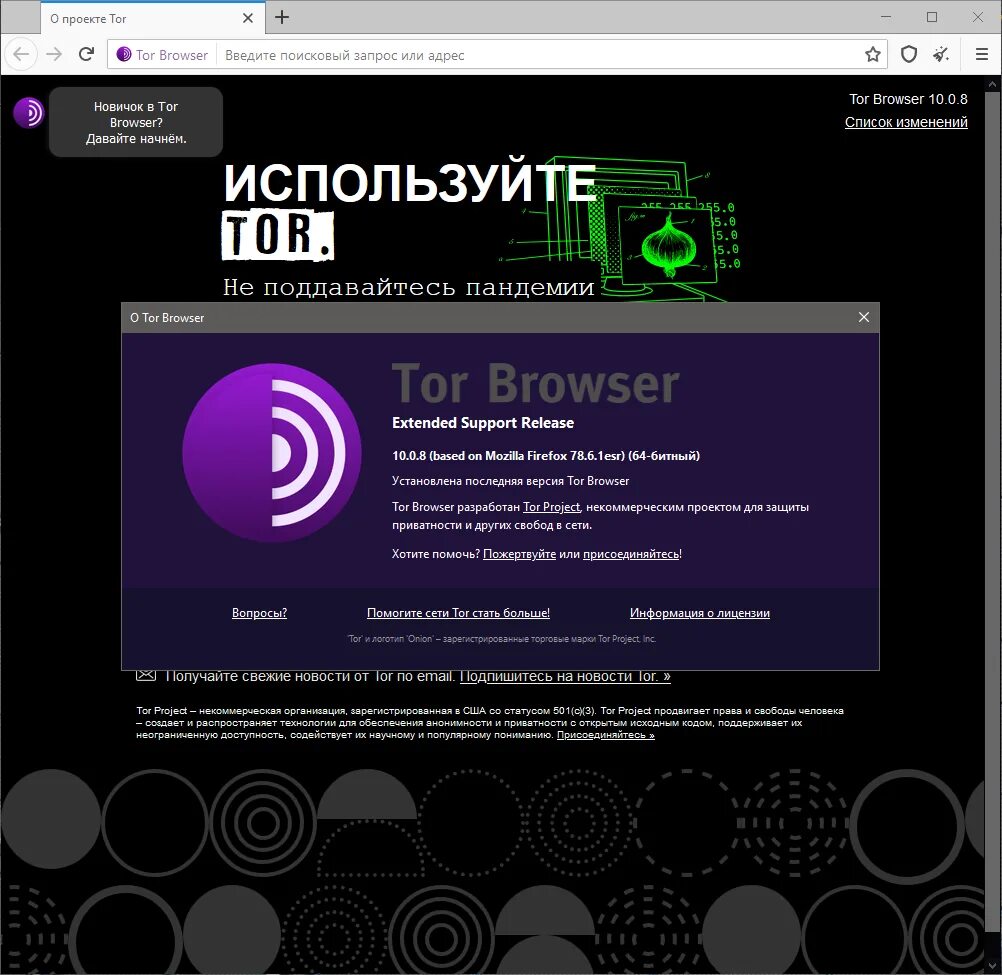Reload the current page
Viewport: 1002px width, 975px height.
click(x=86, y=54)
